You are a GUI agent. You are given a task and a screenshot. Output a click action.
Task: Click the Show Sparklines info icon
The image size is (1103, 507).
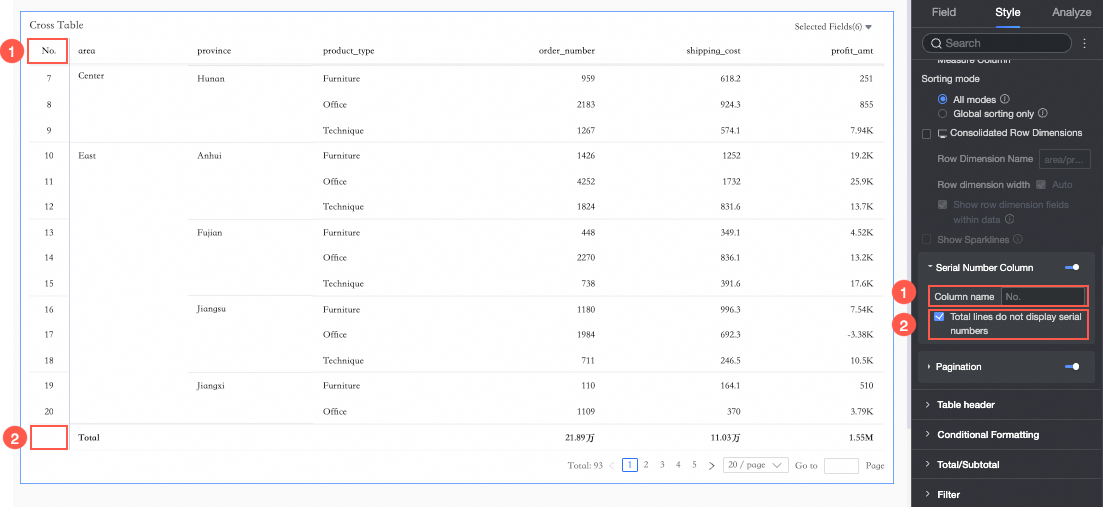coord(1020,240)
